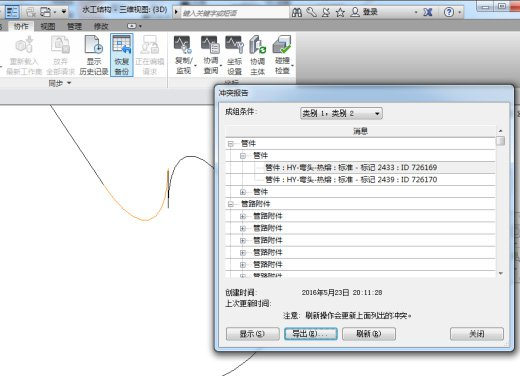Open the Help dropdown arrow
Image resolution: width=520 pixels, height=376 pixels.
(460, 13)
